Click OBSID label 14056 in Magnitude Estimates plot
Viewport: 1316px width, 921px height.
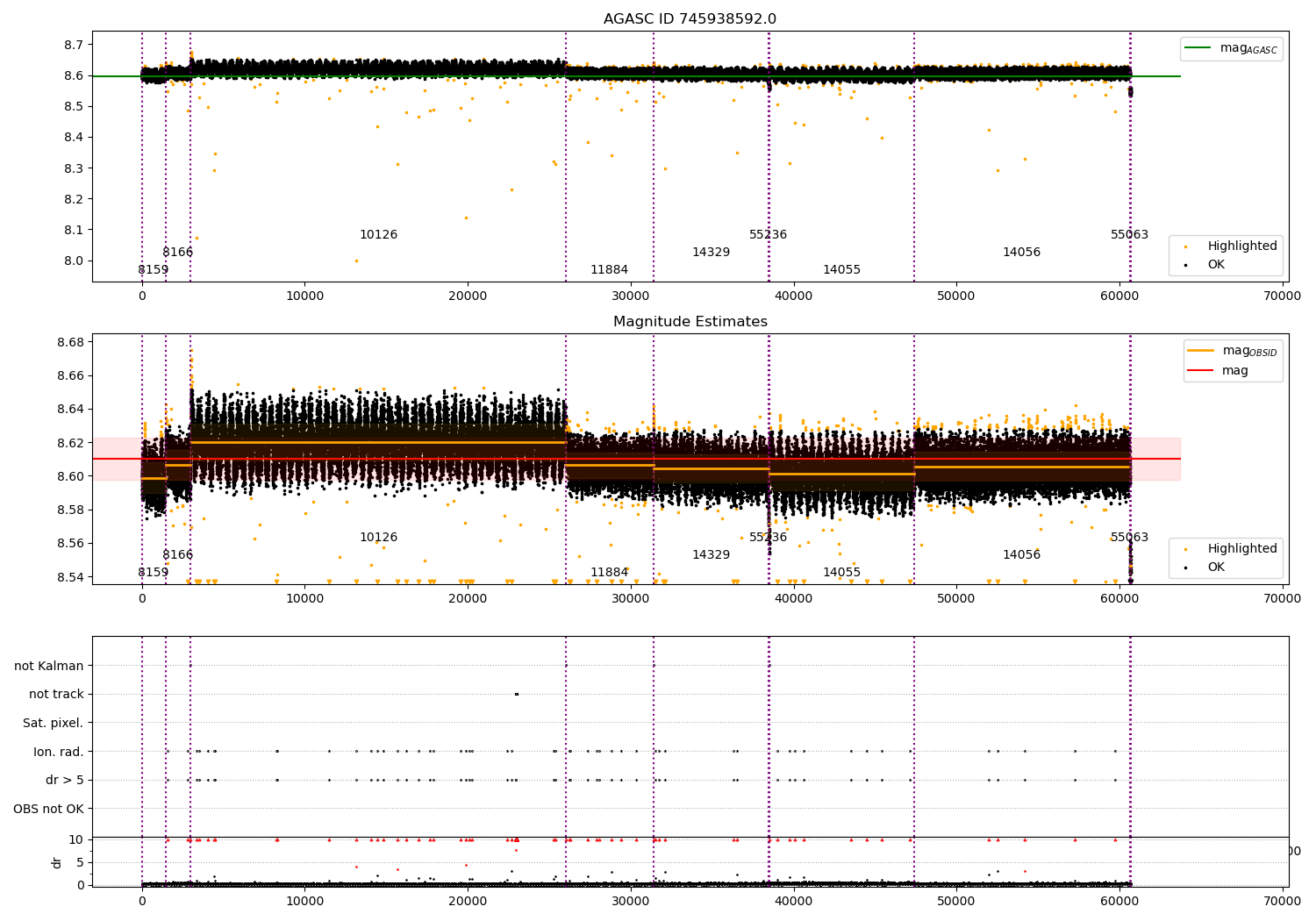[x=1021, y=555]
